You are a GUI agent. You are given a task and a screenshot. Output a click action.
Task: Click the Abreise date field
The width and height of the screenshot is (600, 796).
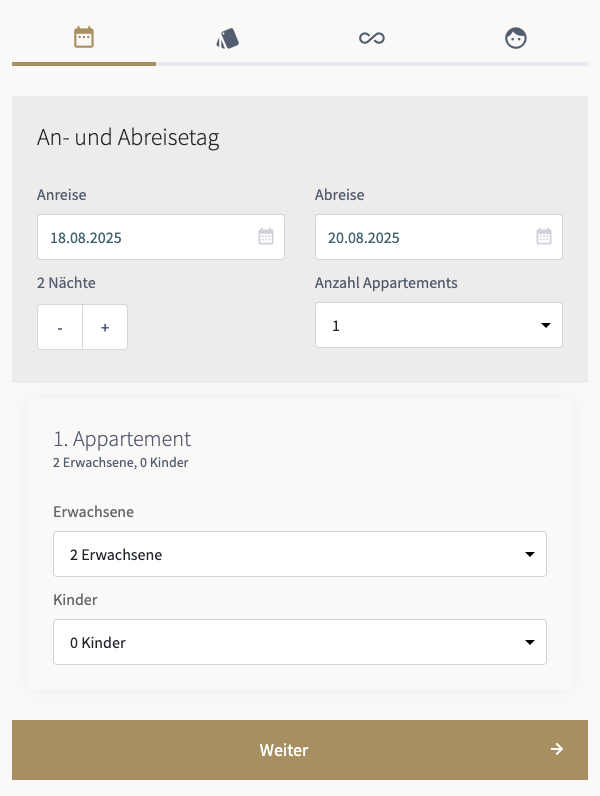click(x=428, y=237)
